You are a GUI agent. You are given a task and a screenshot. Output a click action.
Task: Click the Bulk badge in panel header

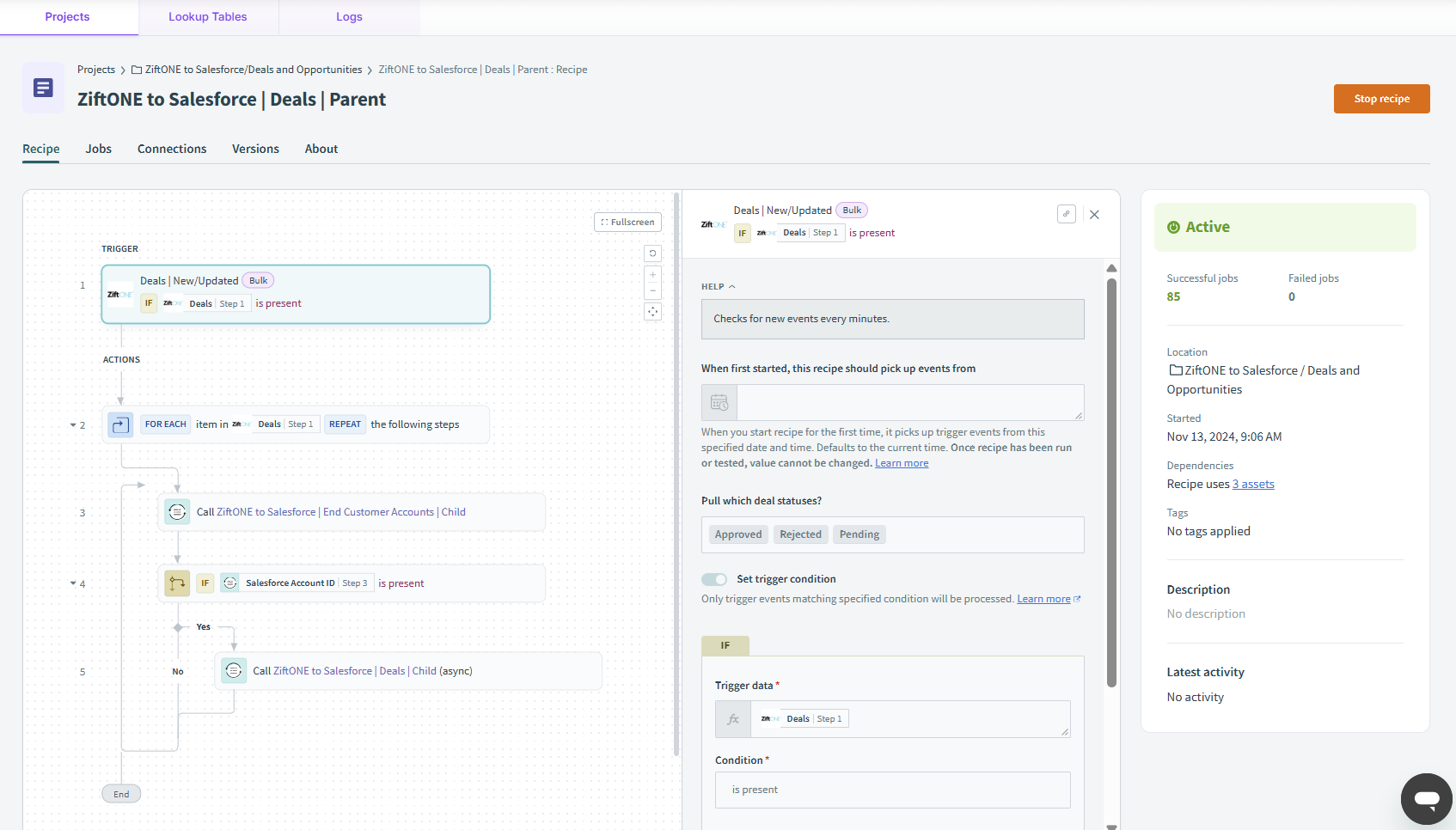click(852, 211)
